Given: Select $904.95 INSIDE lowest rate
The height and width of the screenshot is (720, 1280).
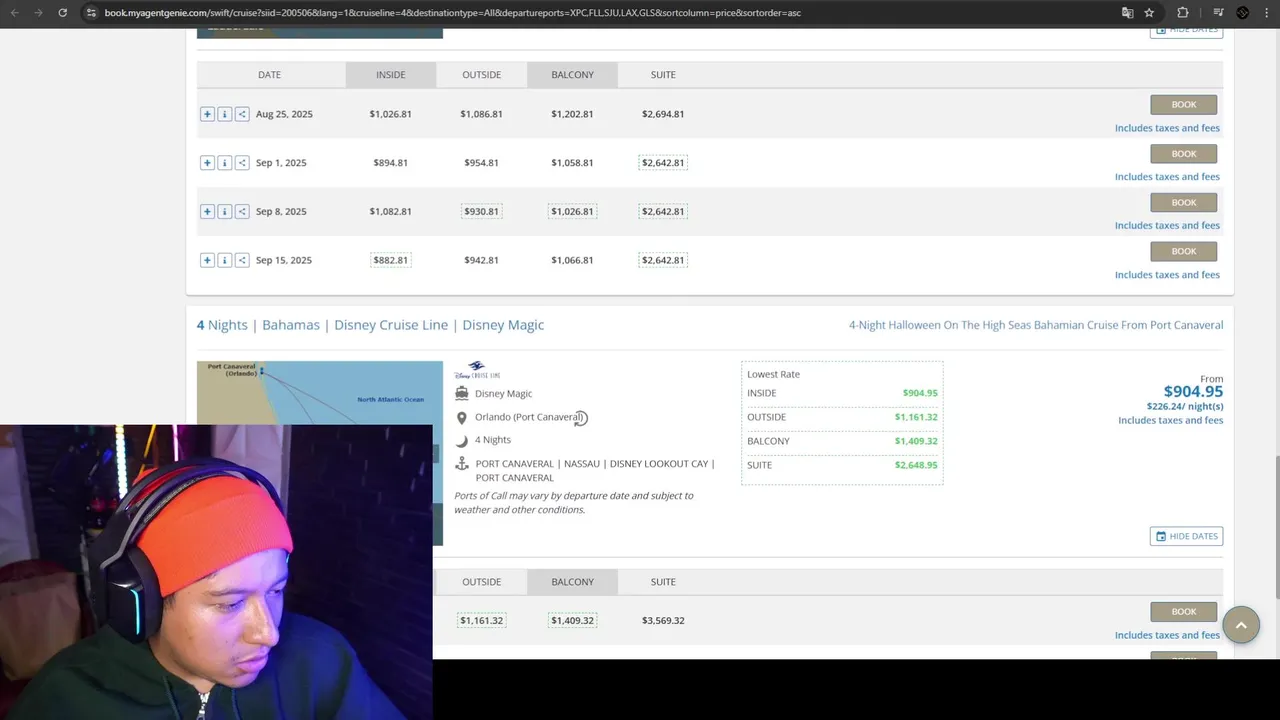Looking at the screenshot, I should [x=920, y=393].
